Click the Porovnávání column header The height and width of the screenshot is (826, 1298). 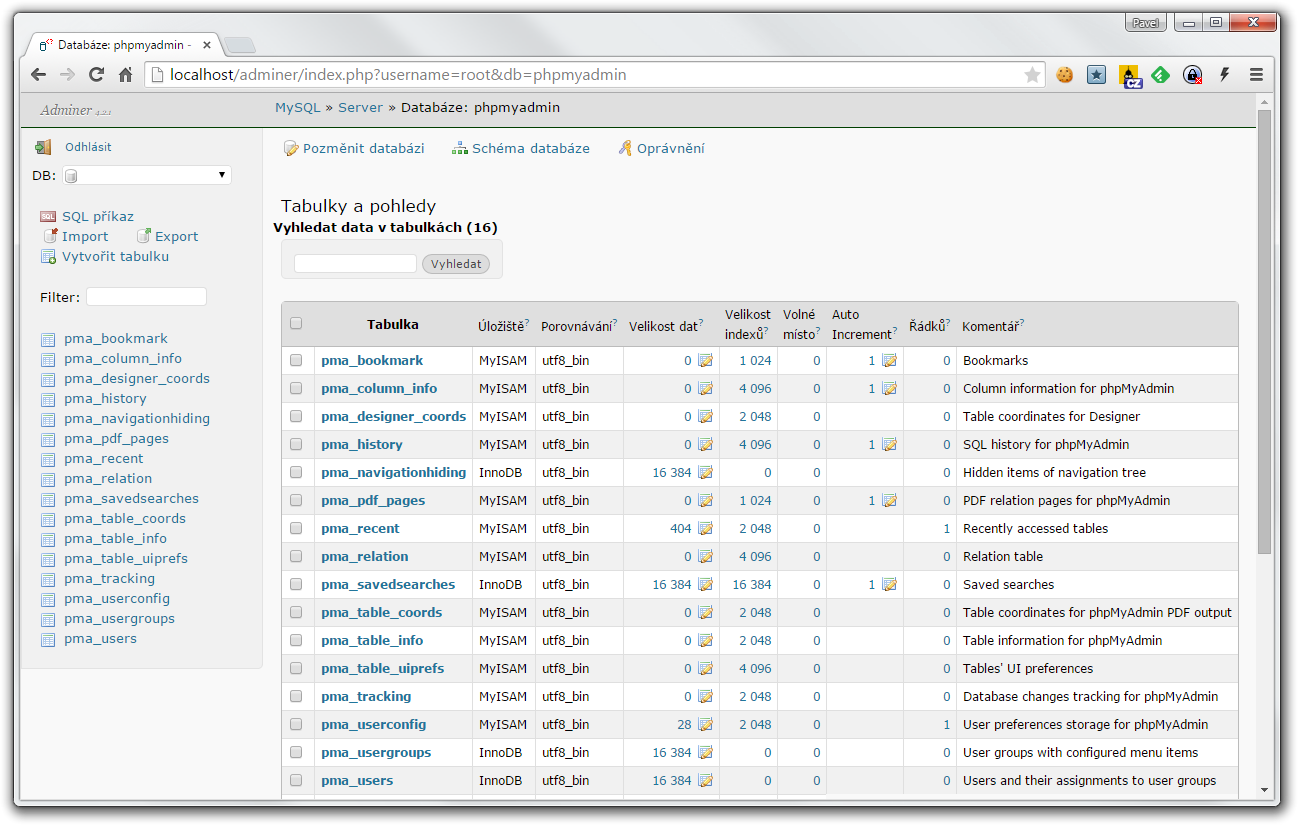coord(577,326)
